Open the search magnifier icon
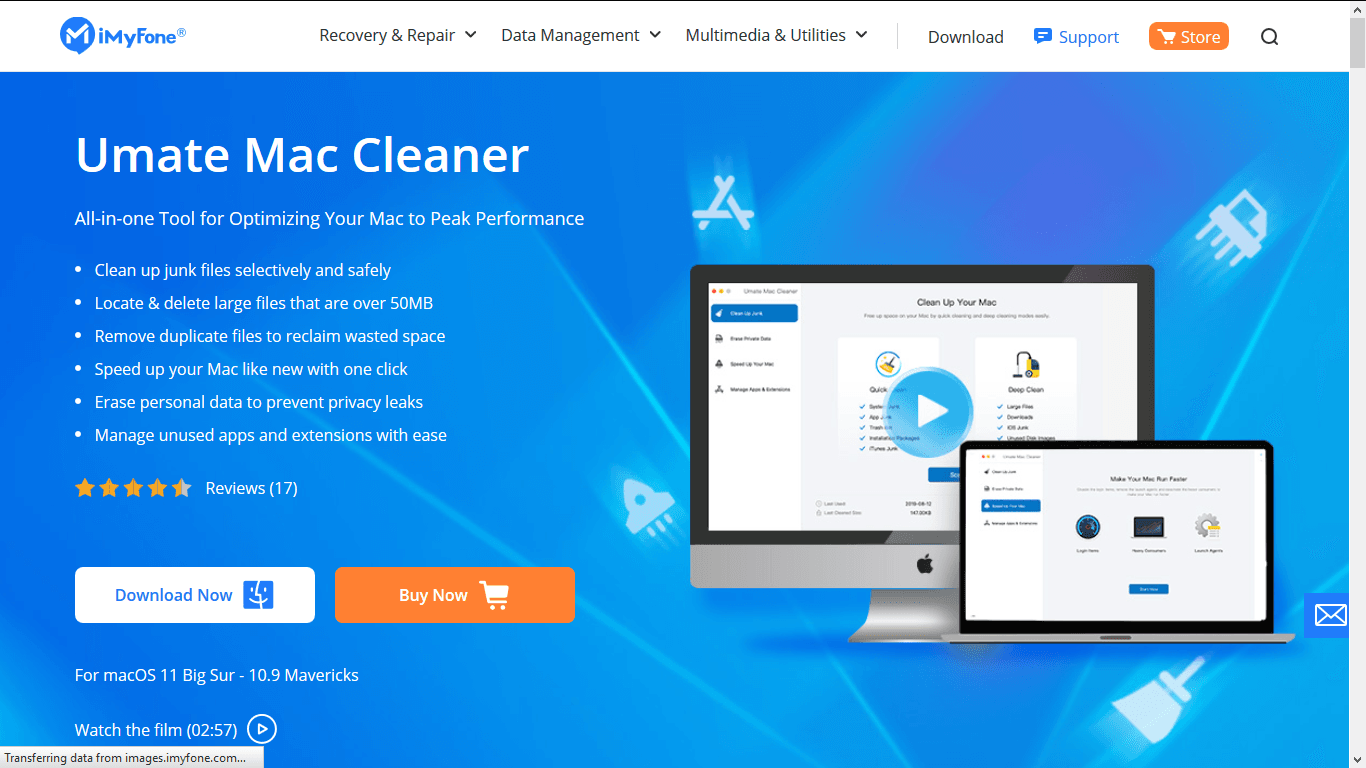 [x=1269, y=37]
